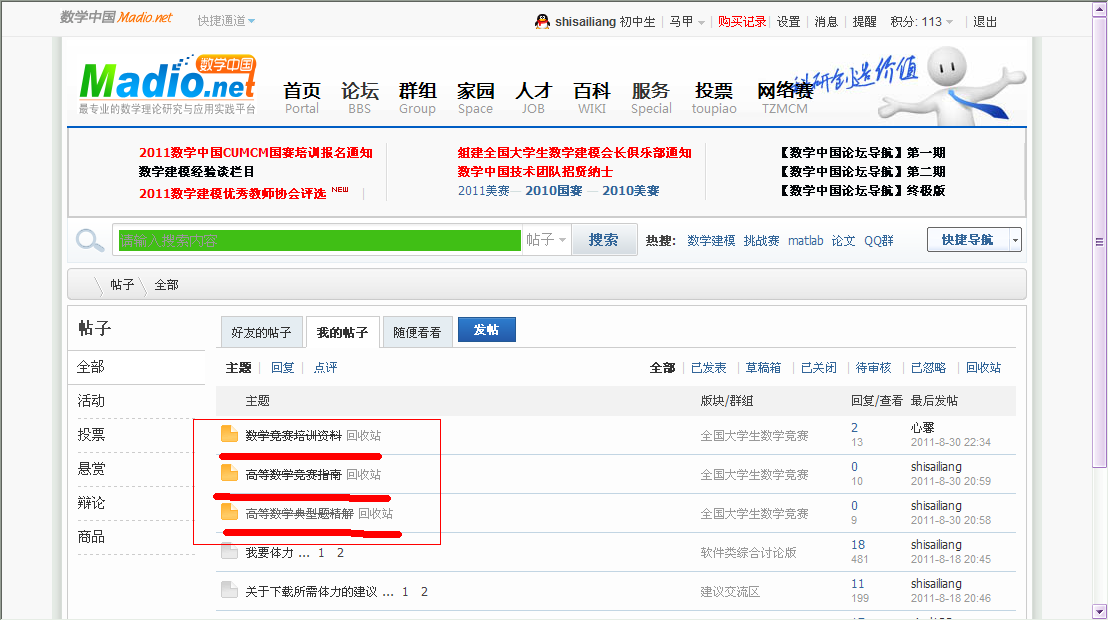Click folder icon for 高等数学竞赛指南
Viewport: 1109px width, 621px height.
pos(229,472)
